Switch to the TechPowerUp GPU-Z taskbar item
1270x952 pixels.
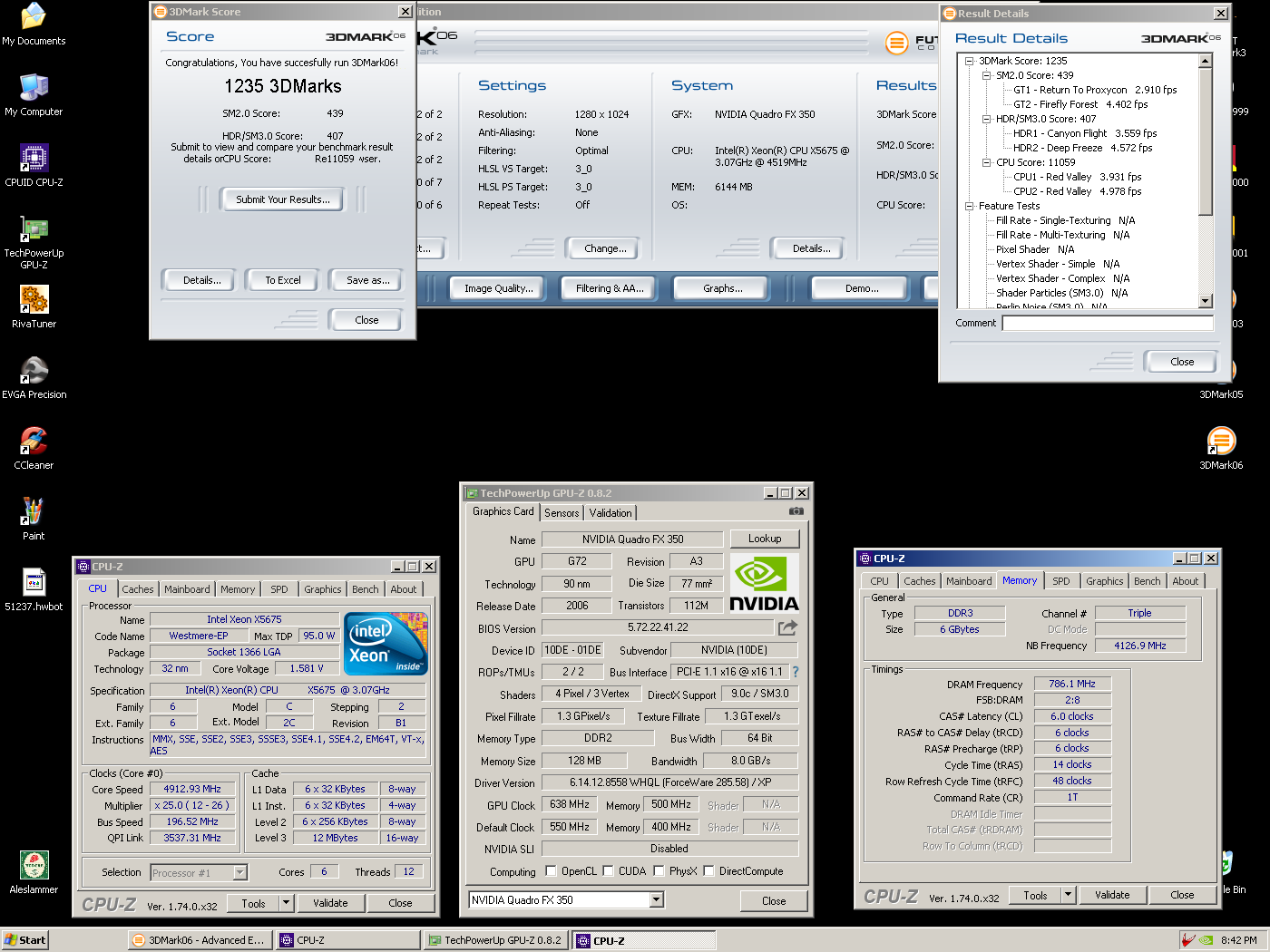(x=496, y=940)
